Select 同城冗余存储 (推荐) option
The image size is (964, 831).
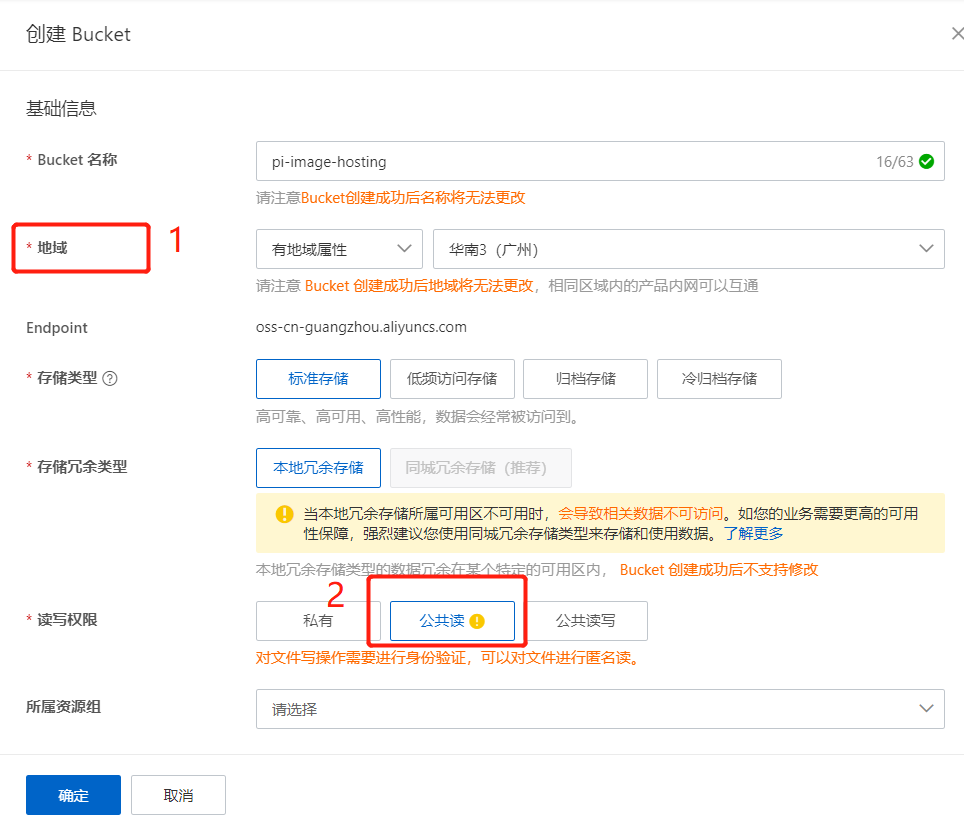[481, 467]
